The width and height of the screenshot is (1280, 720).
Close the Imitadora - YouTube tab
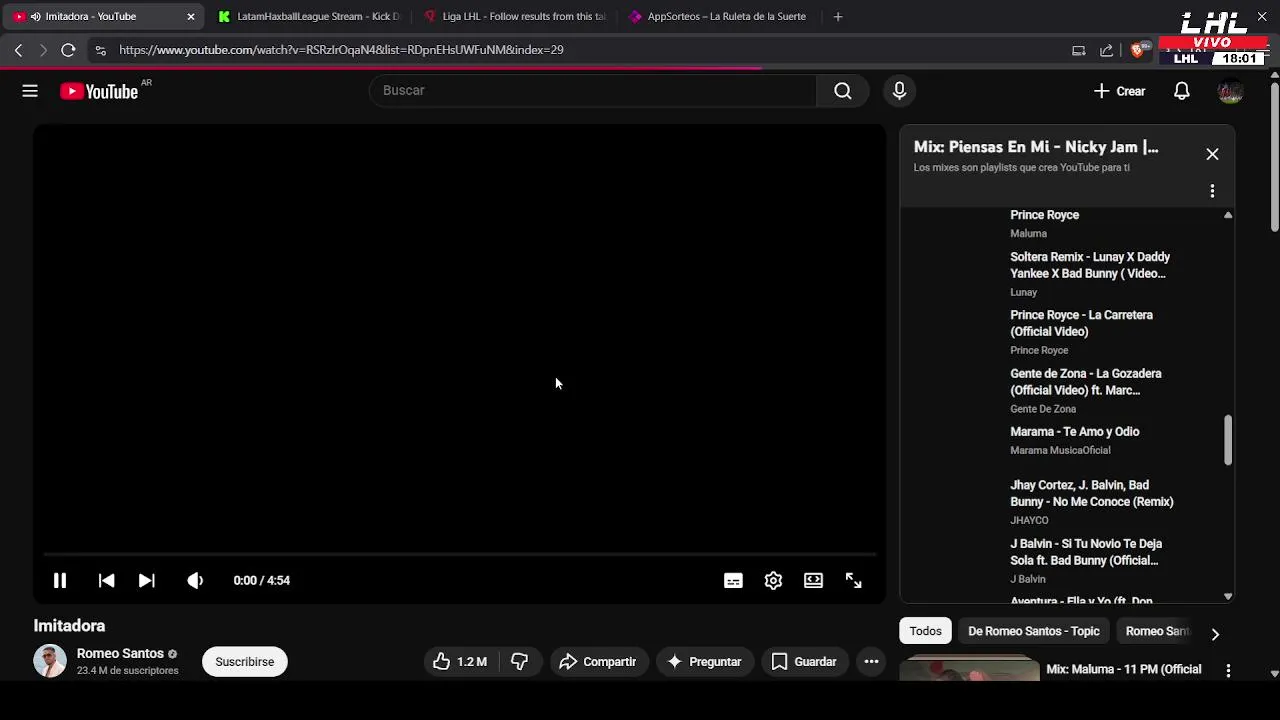click(x=190, y=16)
